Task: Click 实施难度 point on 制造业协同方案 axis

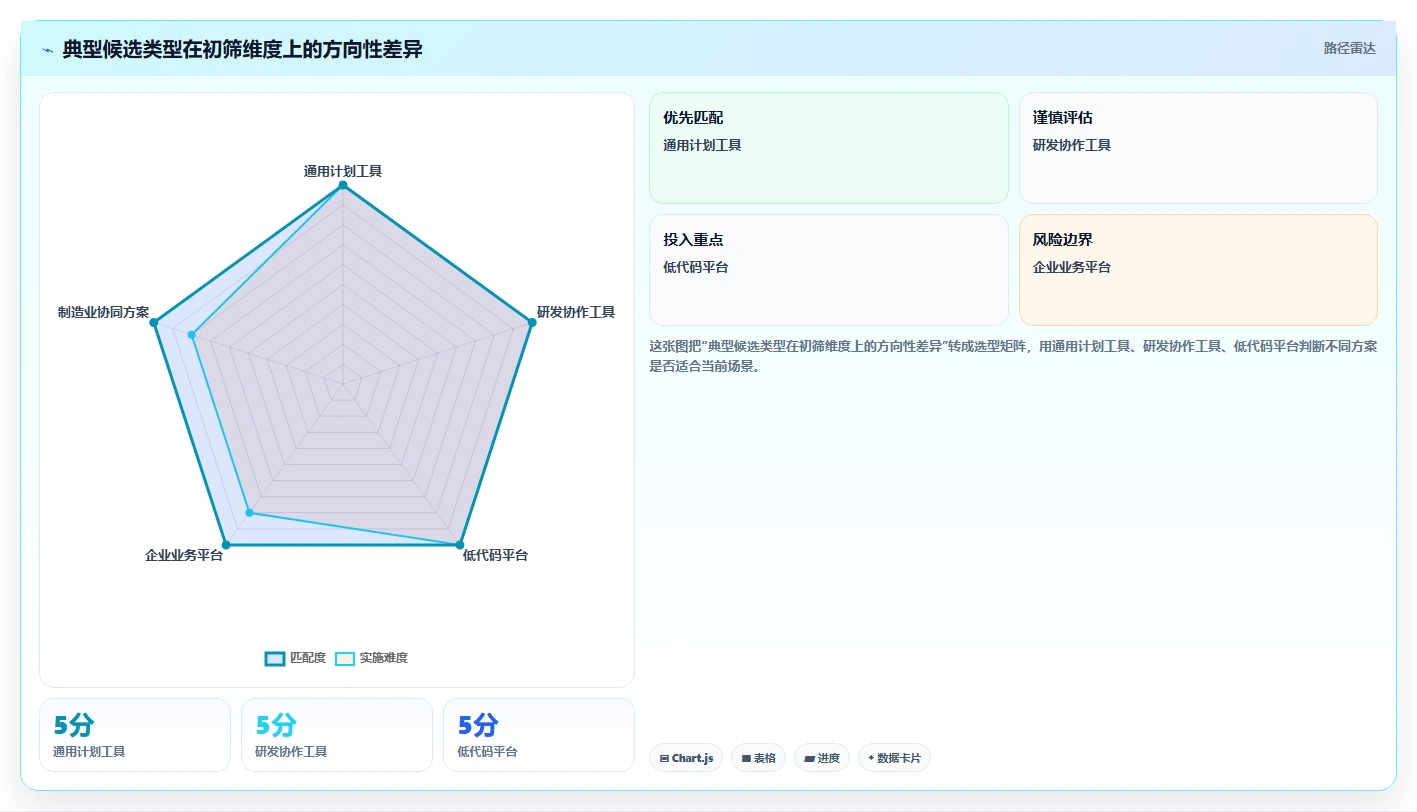Action: coord(192,334)
